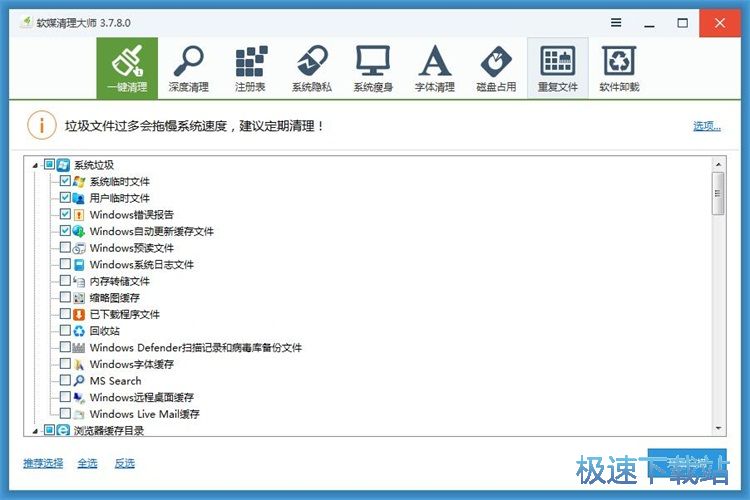Image resolution: width=750 pixels, height=500 pixels.
Task: Open the 系统隐私 privacy cleaner
Action: (311, 68)
